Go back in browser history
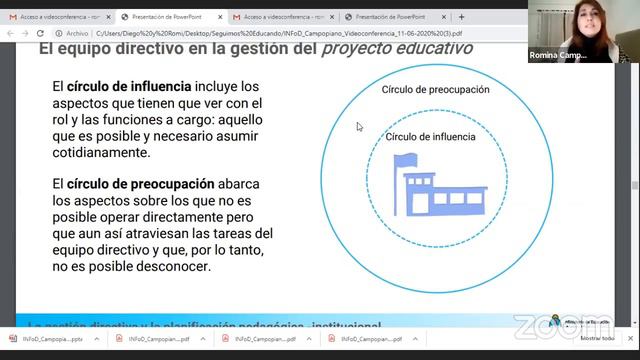The image size is (640, 360). [x=11, y=33]
